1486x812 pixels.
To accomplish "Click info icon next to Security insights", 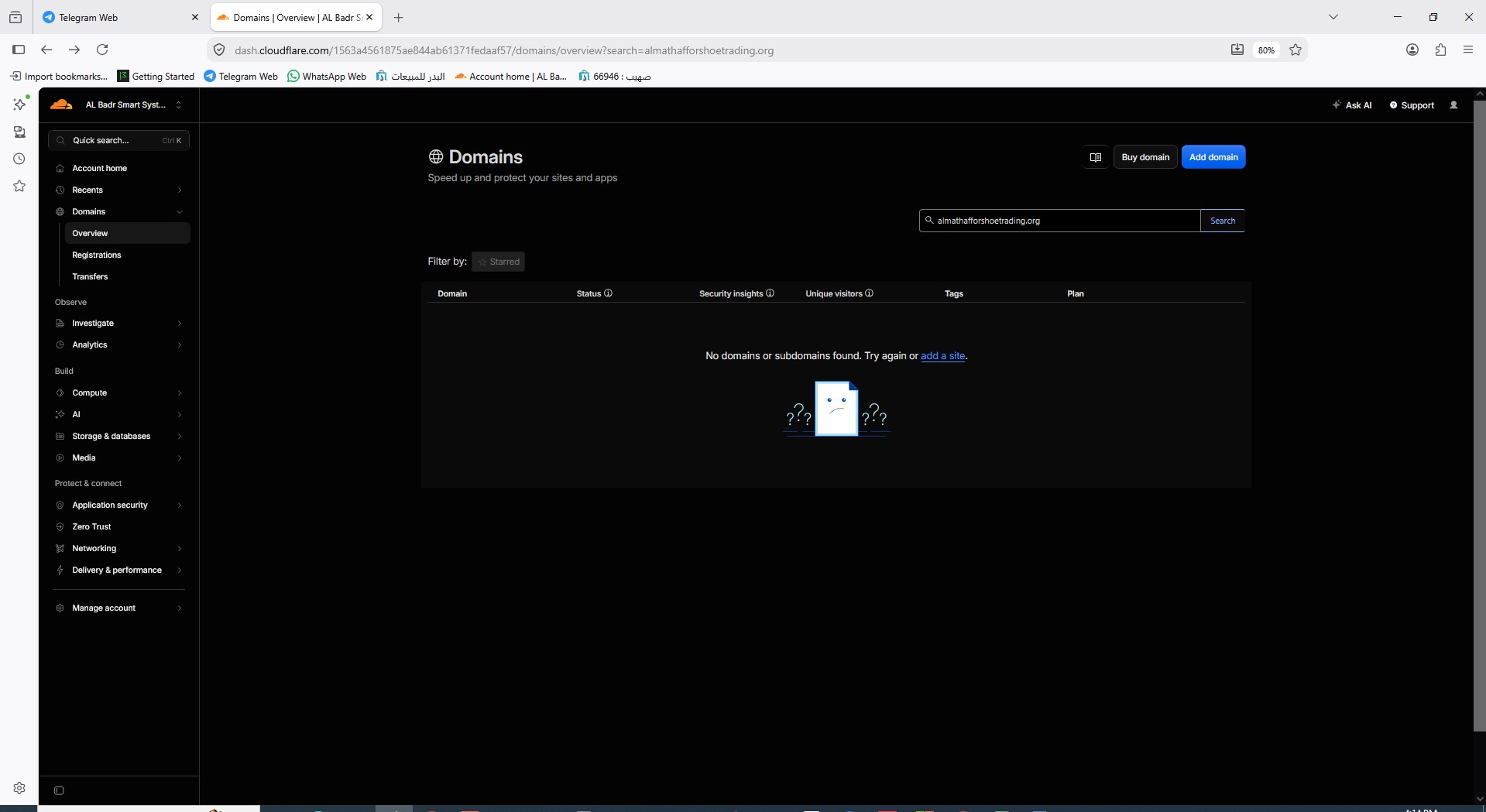I will 770,293.
